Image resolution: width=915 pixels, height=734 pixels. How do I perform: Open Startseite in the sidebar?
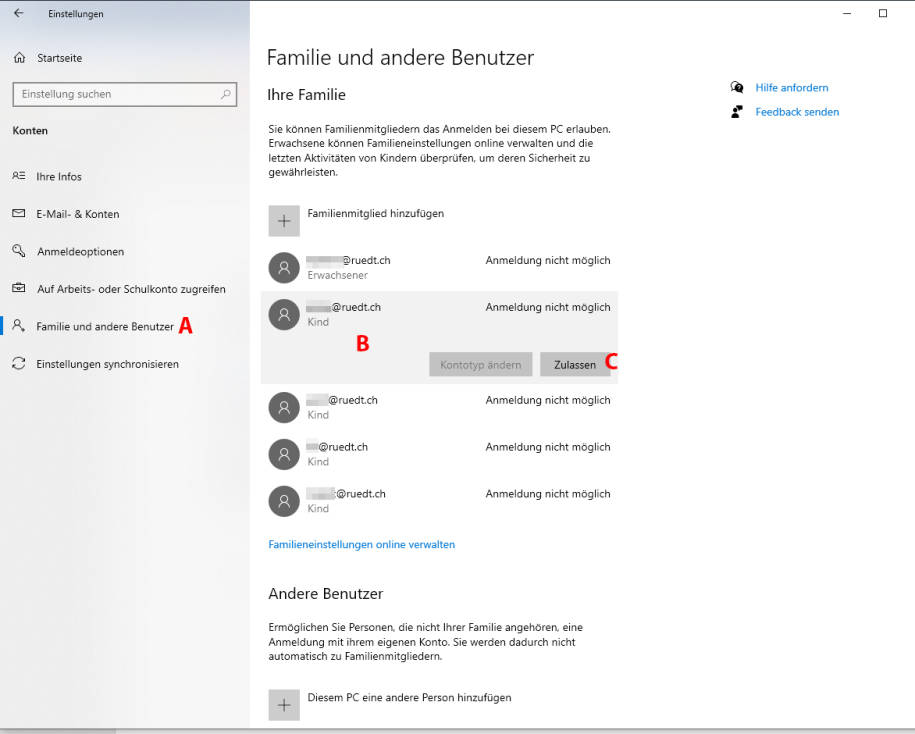point(60,58)
